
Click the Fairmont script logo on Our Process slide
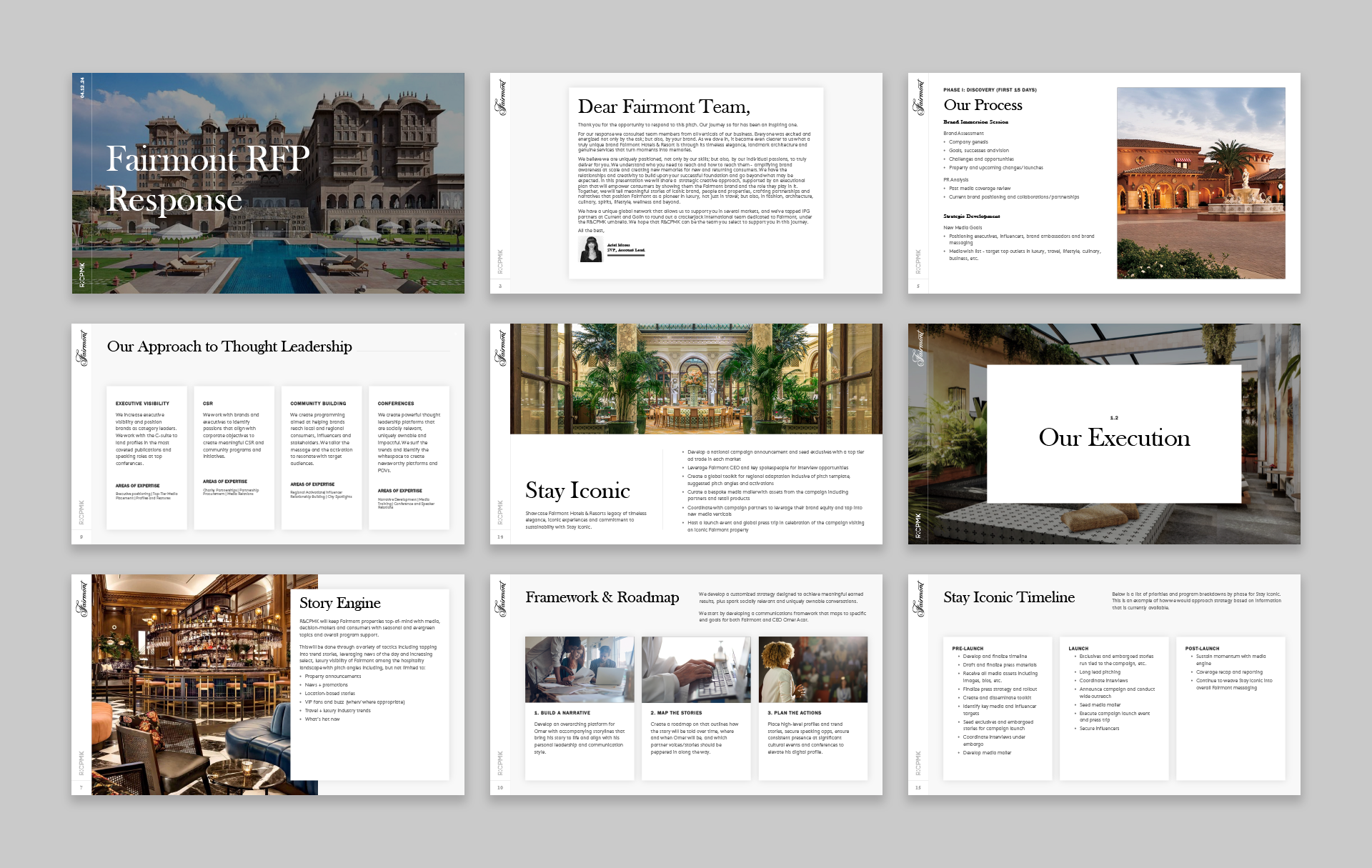(919, 98)
